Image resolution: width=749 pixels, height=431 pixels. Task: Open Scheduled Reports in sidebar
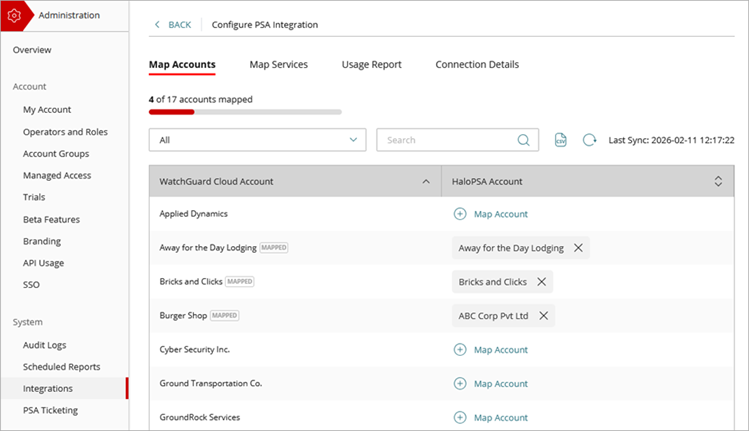point(61,366)
